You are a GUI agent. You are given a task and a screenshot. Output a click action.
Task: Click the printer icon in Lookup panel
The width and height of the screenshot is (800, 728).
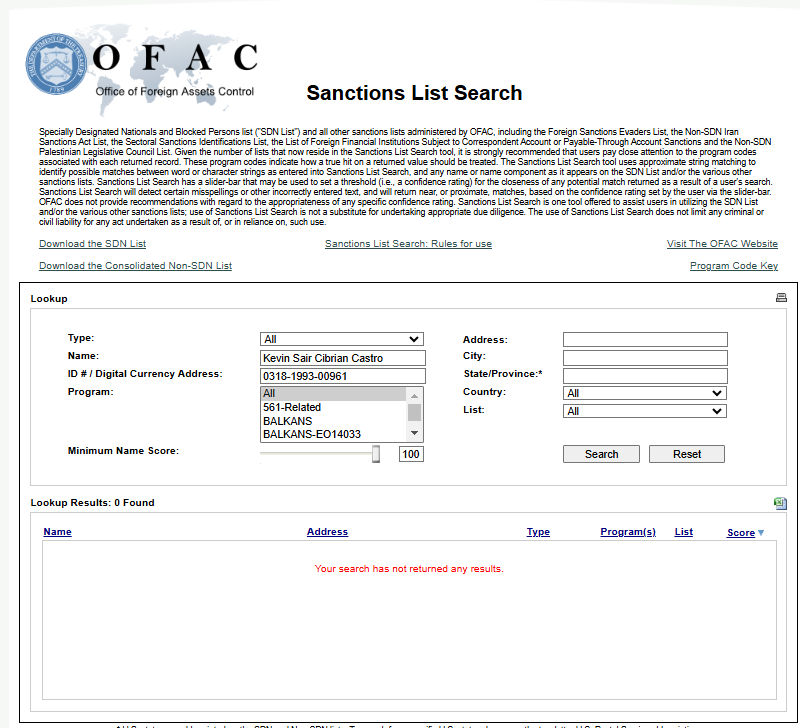click(781, 298)
